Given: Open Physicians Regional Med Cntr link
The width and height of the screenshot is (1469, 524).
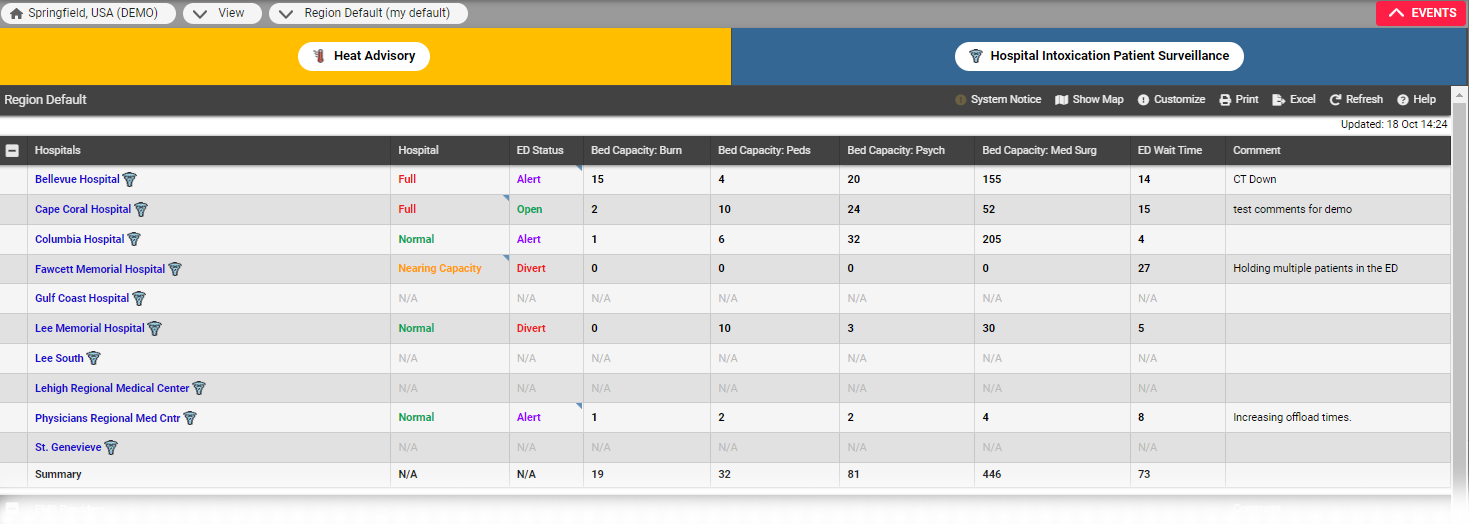Looking at the screenshot, I should click(108, 418).
